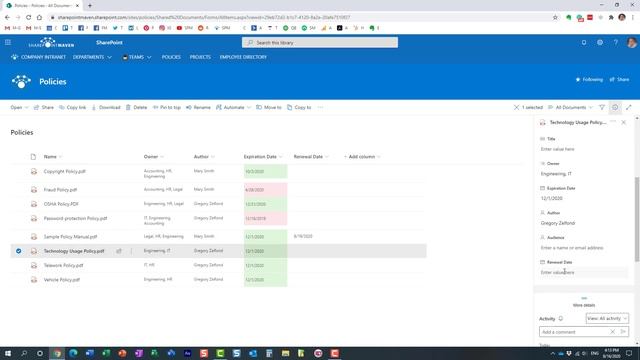Click the details panel vertical scrollbar
This screenshot has height=360, width=640.
tap(637, 220)
